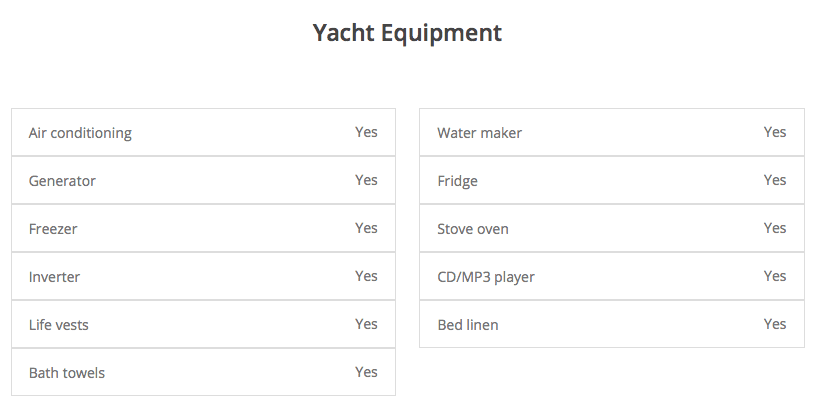
Task: Click Yes value for CD/MP3 player
Action: point(775,276)
